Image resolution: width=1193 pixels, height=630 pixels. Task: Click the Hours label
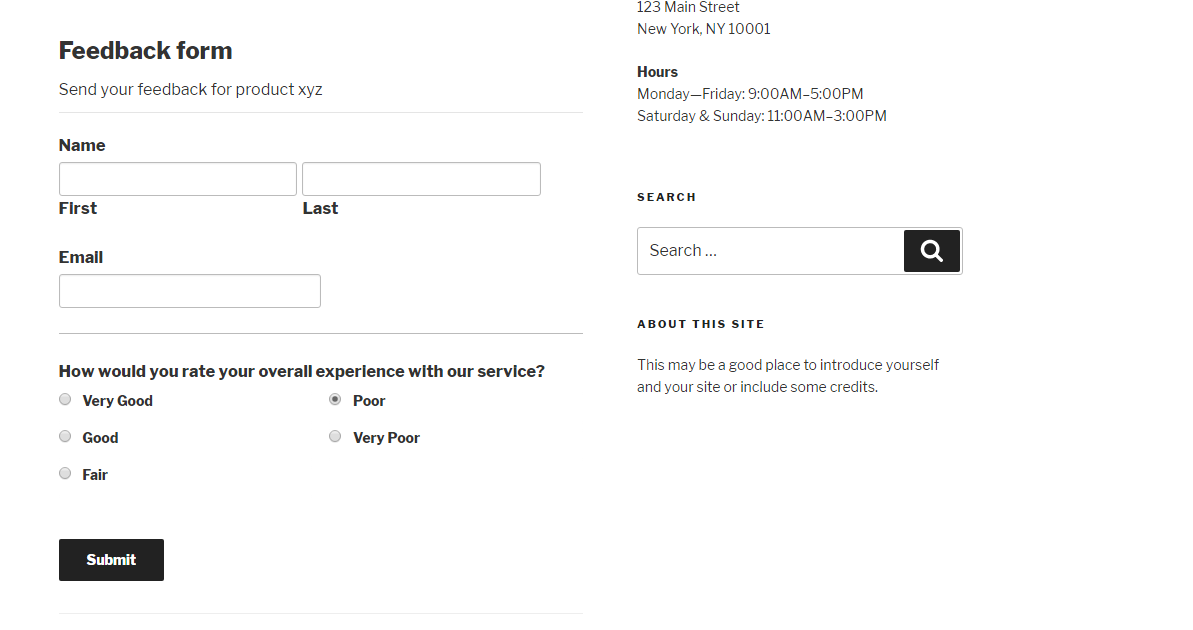pyautogui.click(x=657, y=71)
